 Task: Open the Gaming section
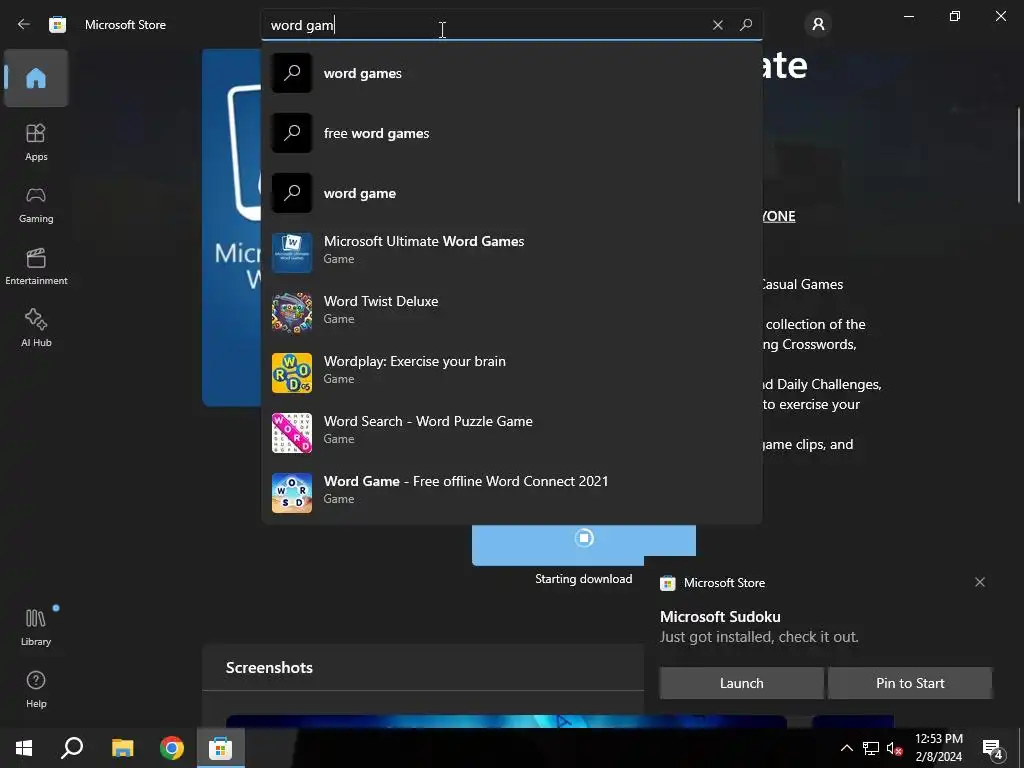click(36, 204)
